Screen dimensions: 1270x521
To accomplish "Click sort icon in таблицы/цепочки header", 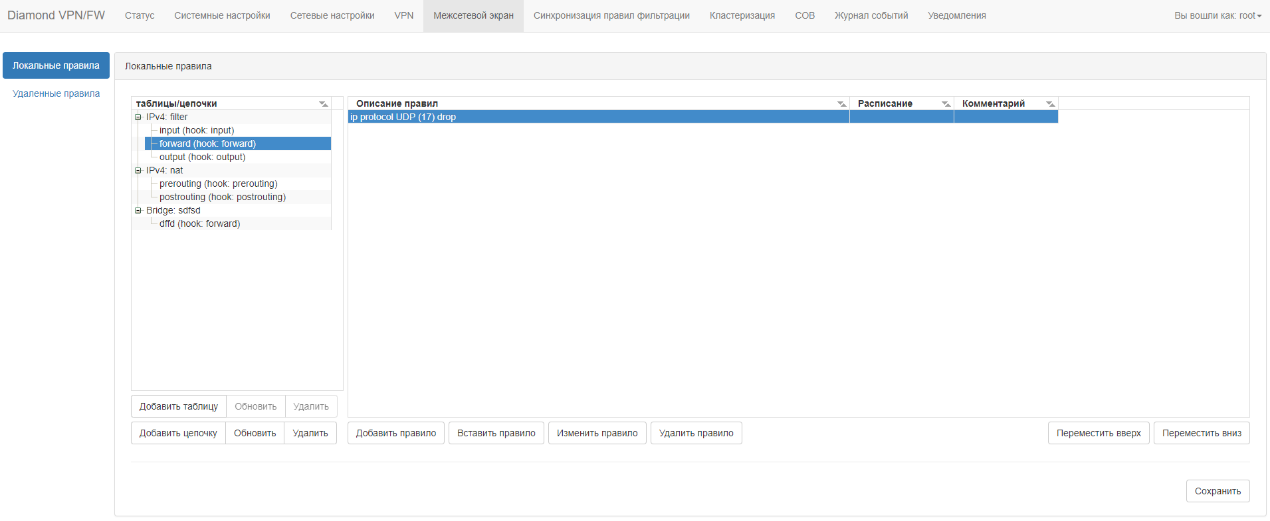I will tap(323, 104).
